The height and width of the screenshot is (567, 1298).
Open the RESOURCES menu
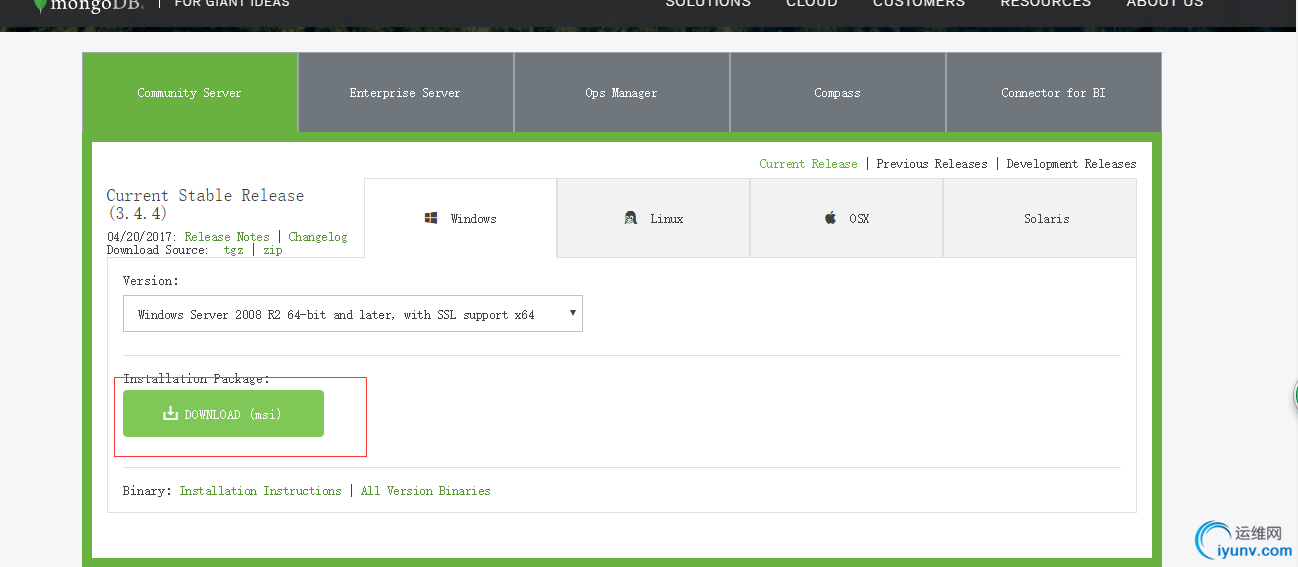[1046, 4]
